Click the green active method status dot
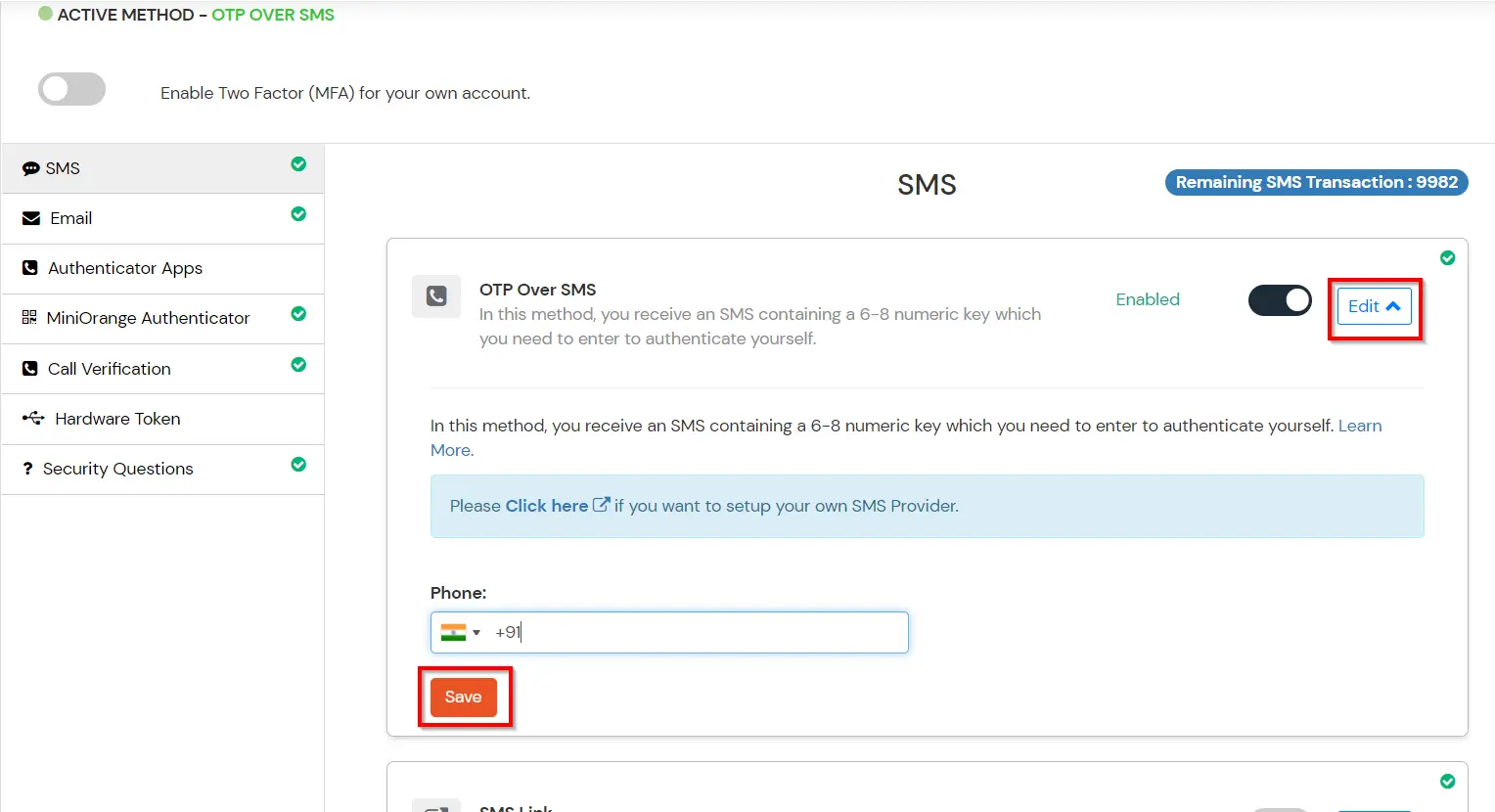The width and height of the screenshot is (1495, 812). (x=45, y=14)
